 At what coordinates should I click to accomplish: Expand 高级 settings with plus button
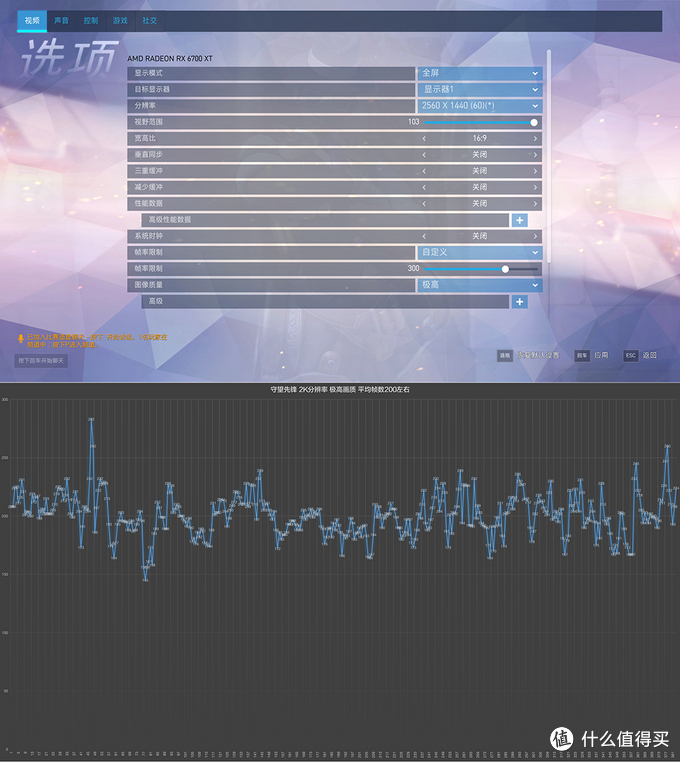pyautogui.click(x=519, y=302)
